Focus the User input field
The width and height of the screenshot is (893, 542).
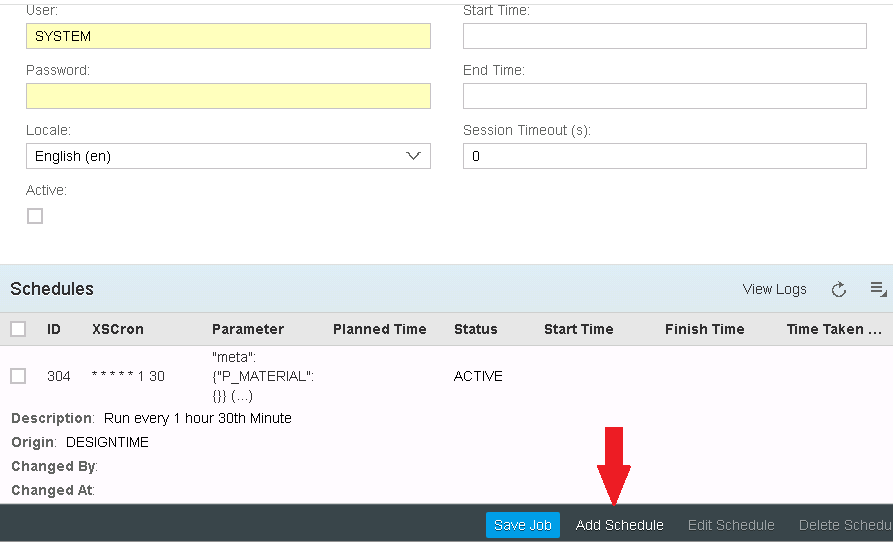228,36
